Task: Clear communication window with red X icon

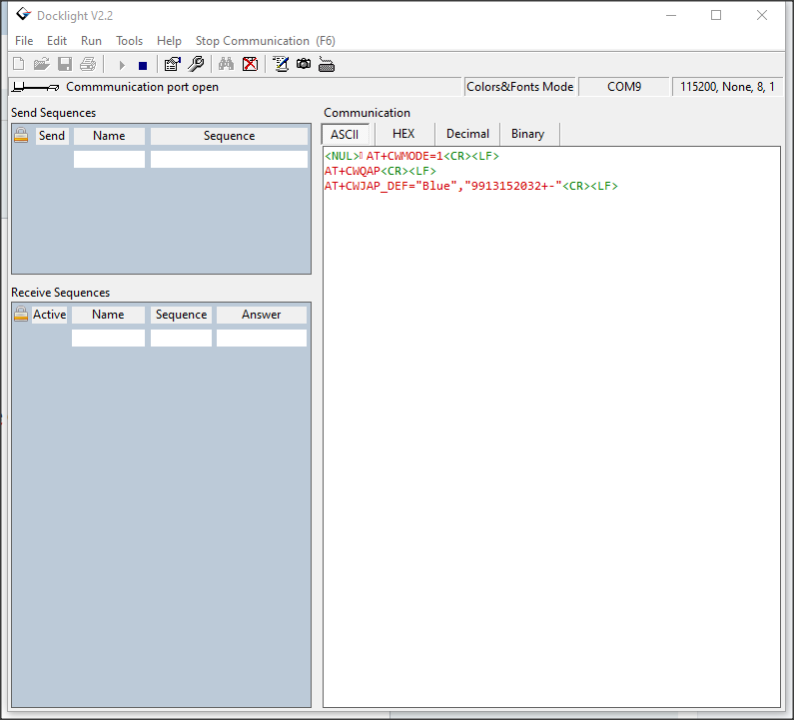Action: point(250,64)
